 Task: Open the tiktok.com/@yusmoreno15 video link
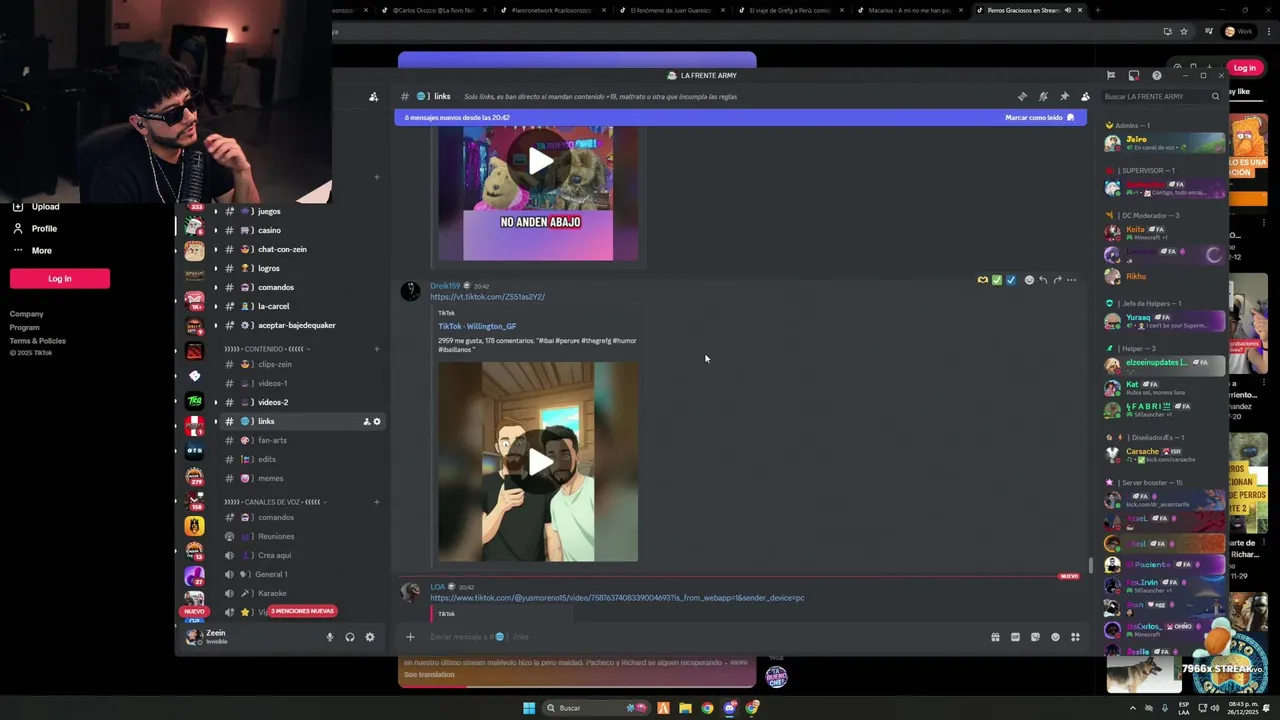coord(617,598)
